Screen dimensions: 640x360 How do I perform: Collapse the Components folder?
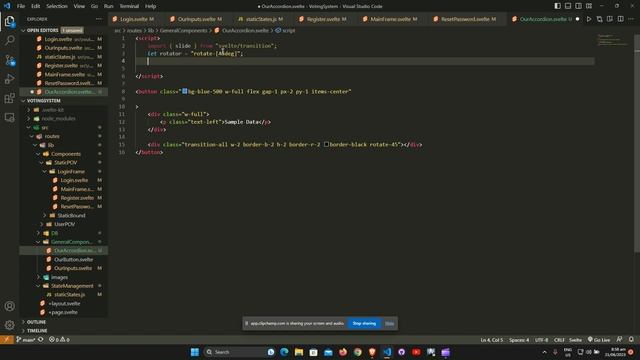tap(65, 154)
